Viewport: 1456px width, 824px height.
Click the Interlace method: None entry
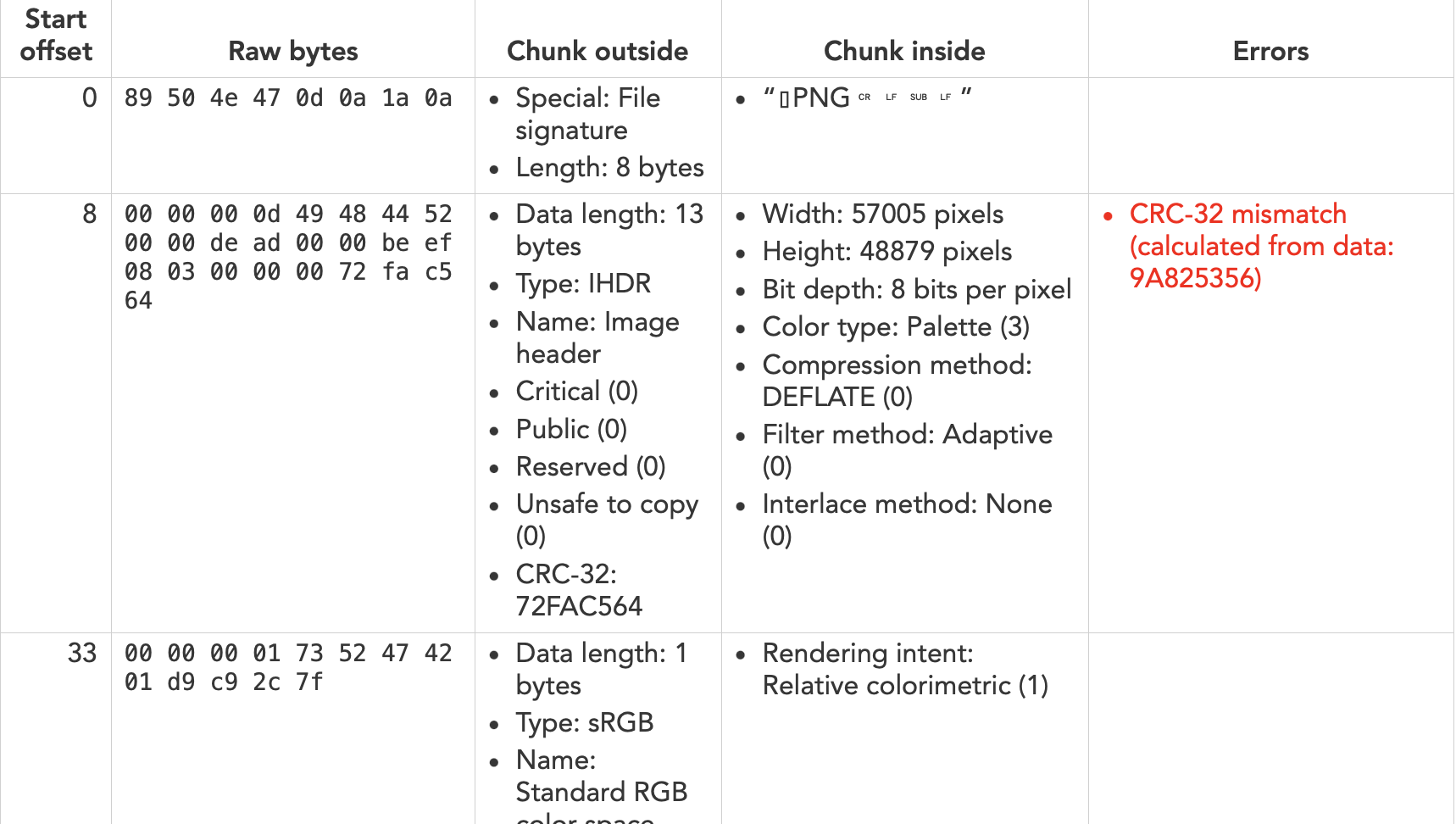coord(907,520)
